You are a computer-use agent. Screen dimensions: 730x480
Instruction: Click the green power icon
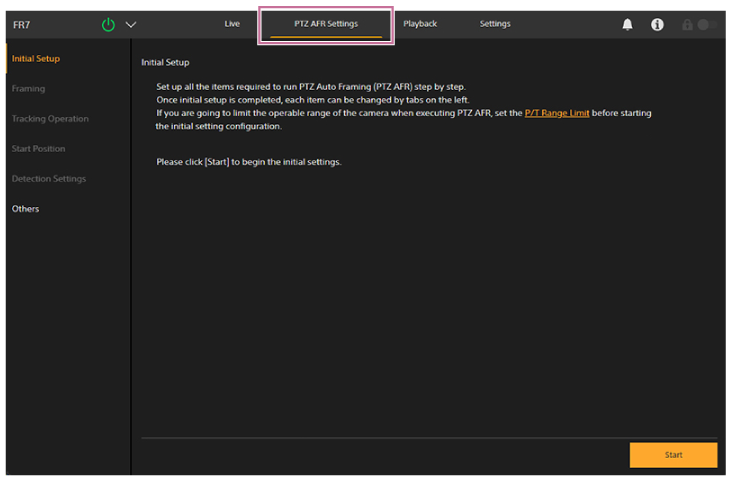(109, 24)
